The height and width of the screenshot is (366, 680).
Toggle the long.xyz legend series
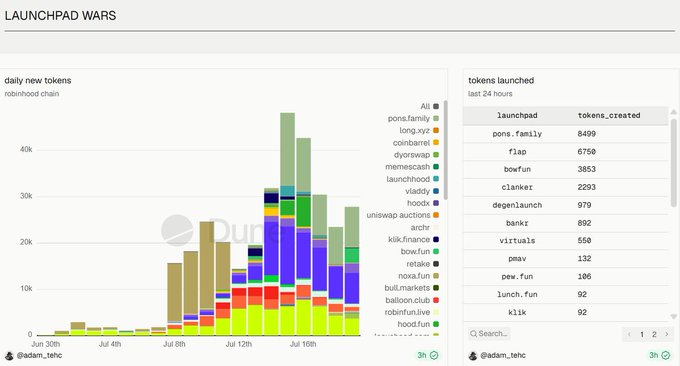[x=419, y=131]
